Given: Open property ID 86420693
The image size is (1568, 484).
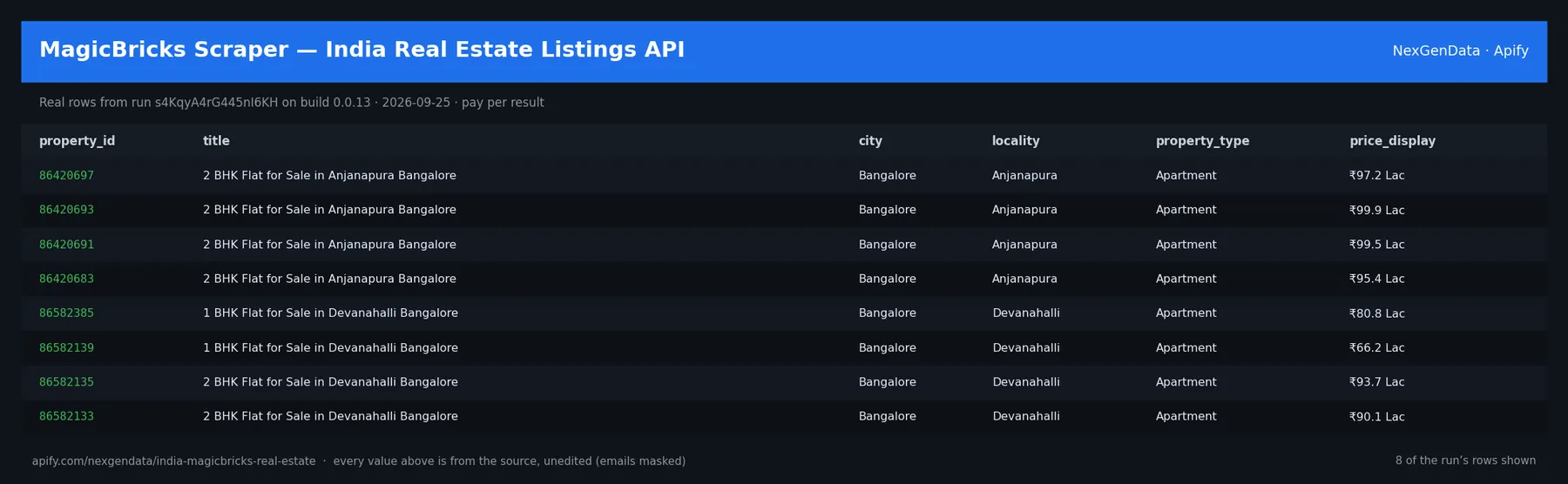Looking at the screenshot, I should pyautogui.click(x=66, y=210).
